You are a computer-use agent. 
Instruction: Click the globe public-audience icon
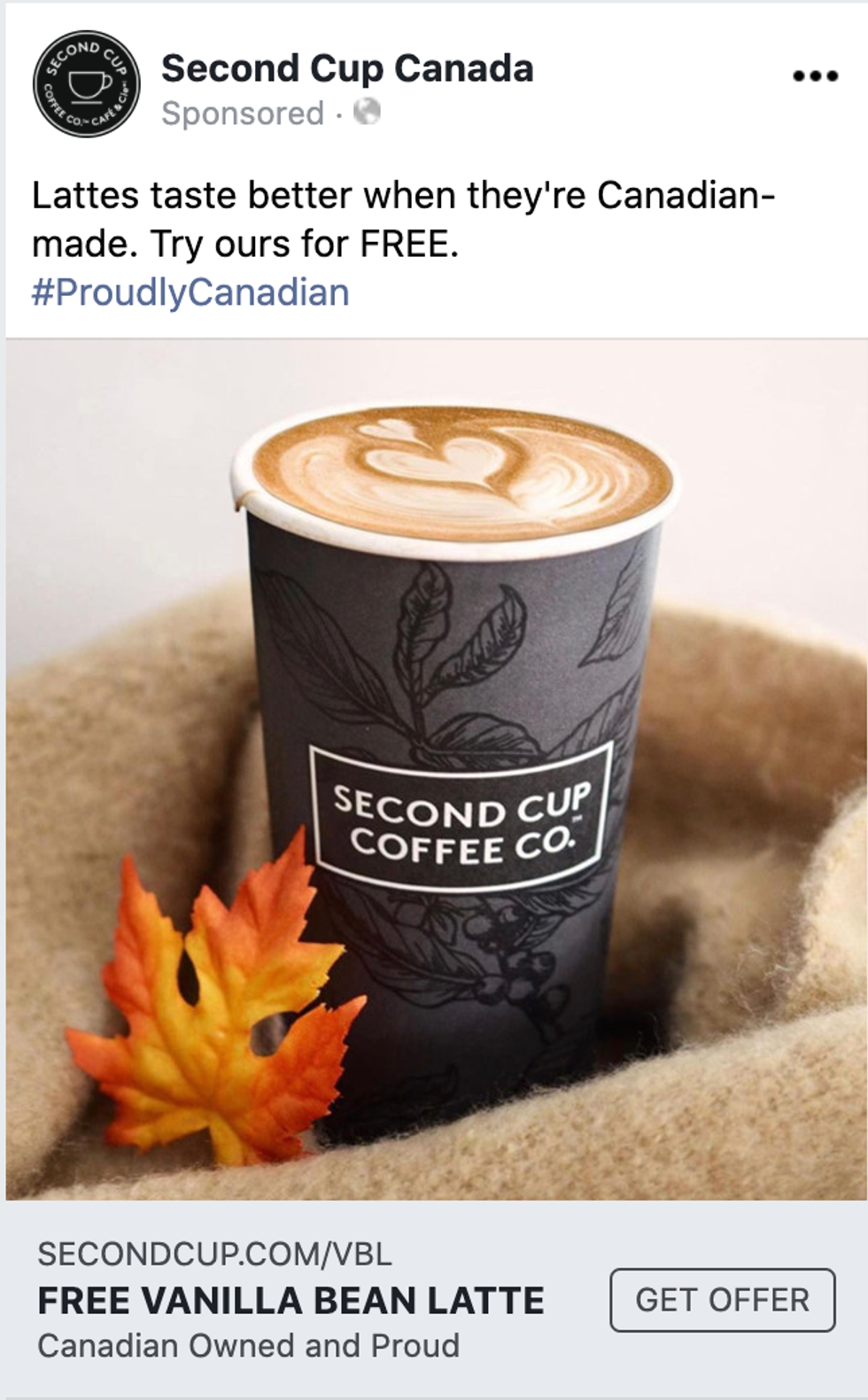[x=367, y=112]
